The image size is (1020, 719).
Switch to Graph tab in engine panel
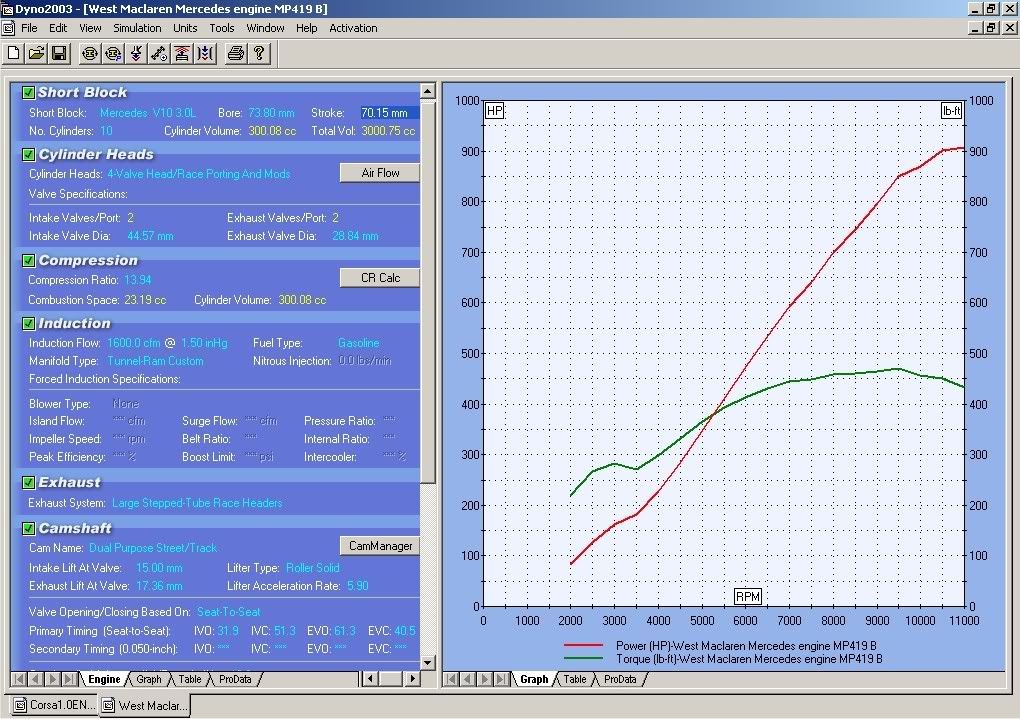click(x=148, y=679)
